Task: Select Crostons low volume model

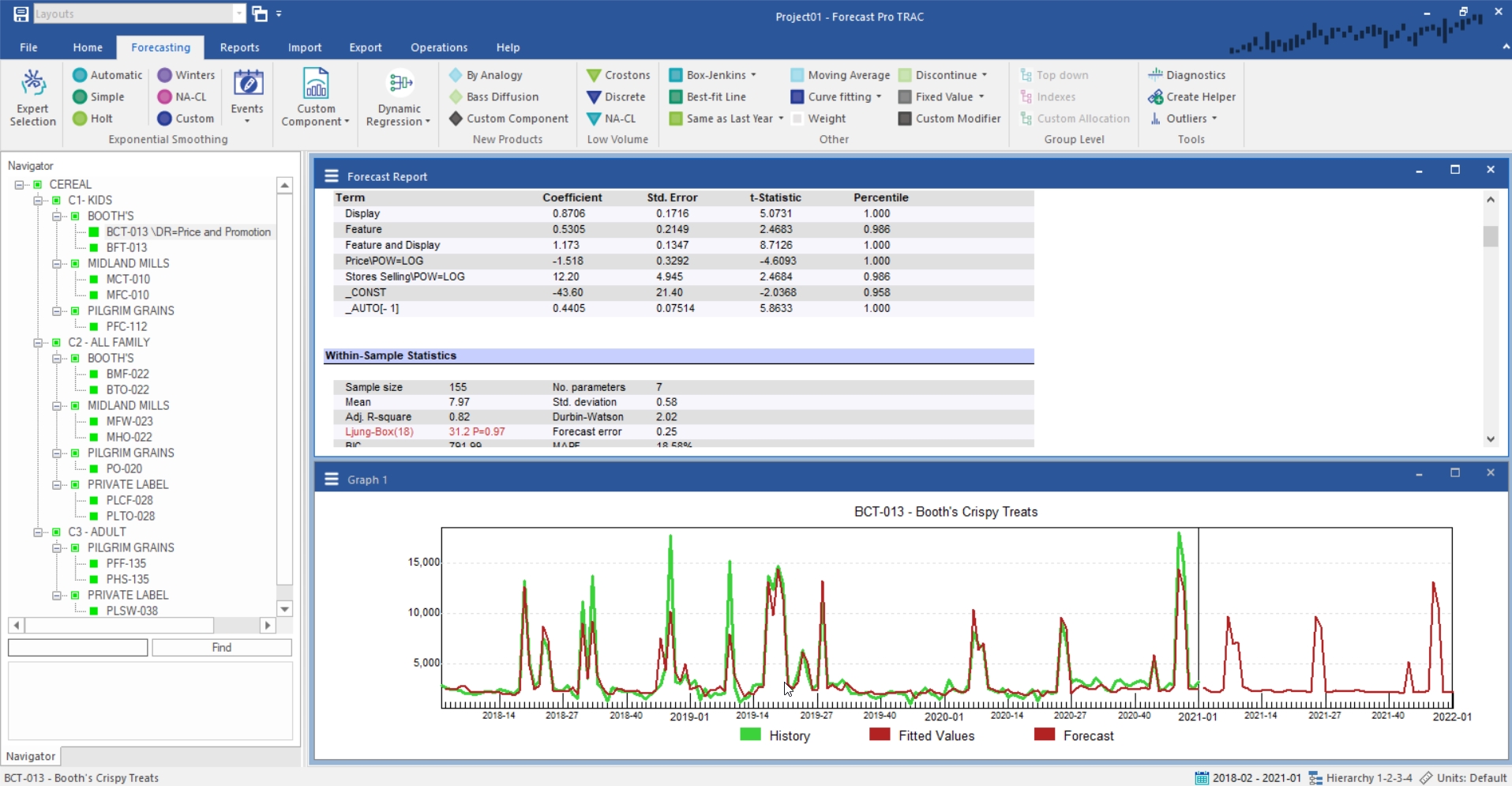Action: [618, 75]
